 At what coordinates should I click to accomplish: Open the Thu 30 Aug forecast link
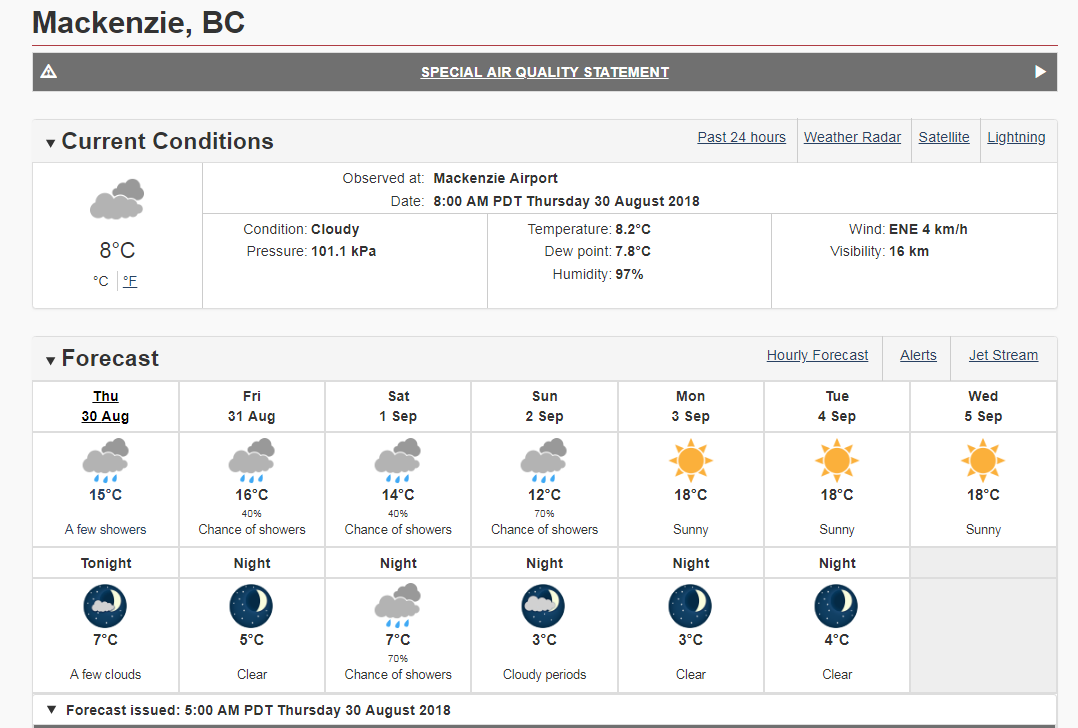[x=105, y=406]
